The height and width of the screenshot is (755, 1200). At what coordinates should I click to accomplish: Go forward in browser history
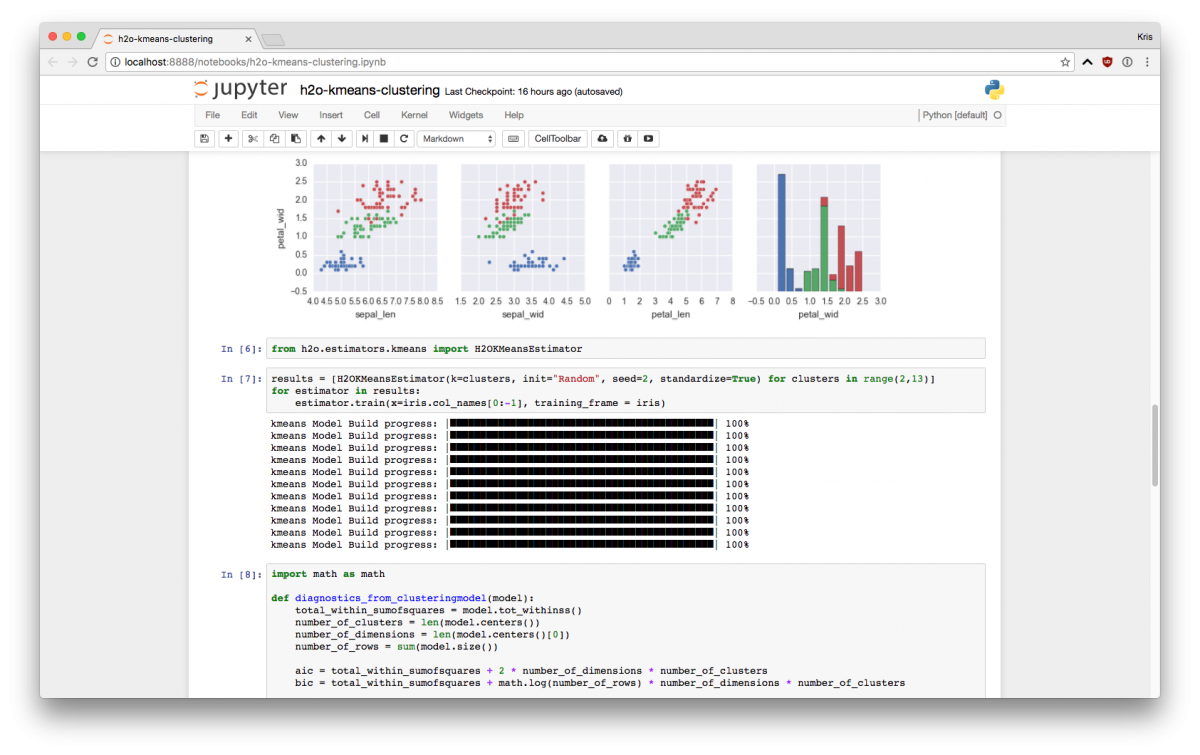[73, 62]
